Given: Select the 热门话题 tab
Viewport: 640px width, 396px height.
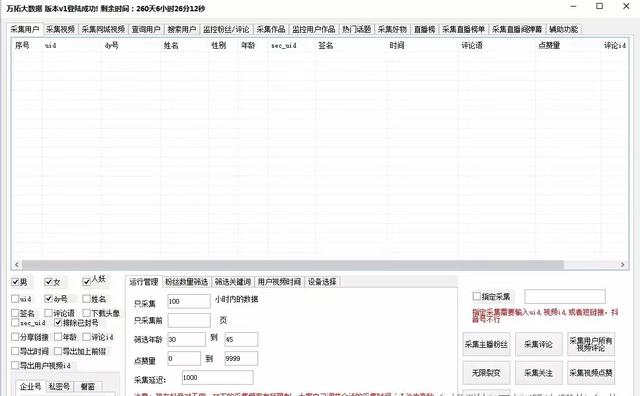Looking at the screenshot, I should point(356,29).
